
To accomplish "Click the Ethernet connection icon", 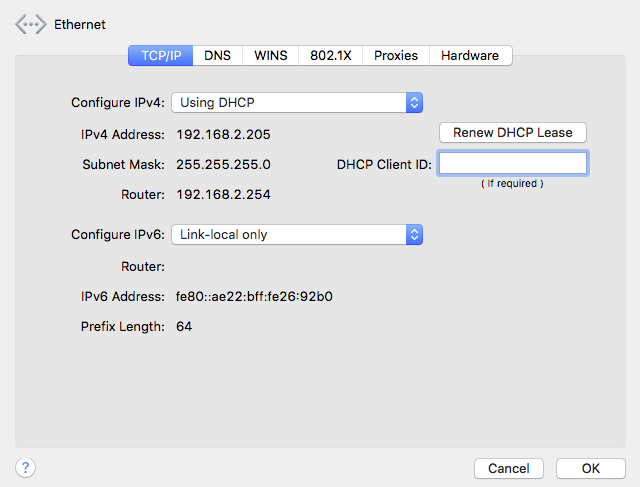I will point(31,24).
